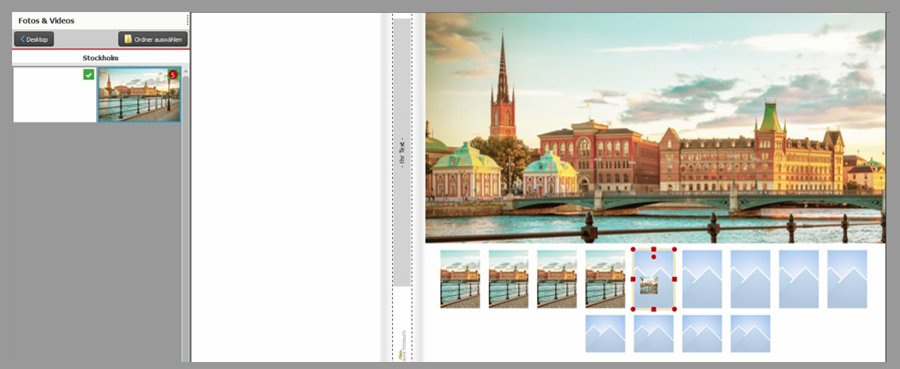Click the red usage count badge
Image resolution: width=900 pixels, height=369 pixels.
coord(173,75)
